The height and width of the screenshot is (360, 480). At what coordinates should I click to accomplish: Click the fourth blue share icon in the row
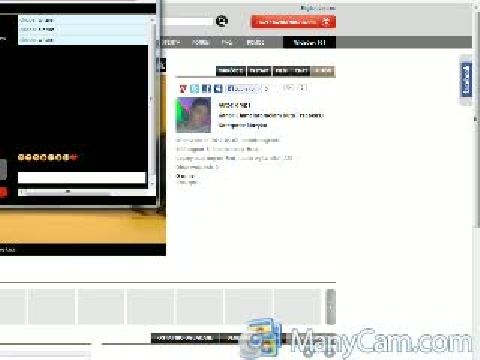218,89
